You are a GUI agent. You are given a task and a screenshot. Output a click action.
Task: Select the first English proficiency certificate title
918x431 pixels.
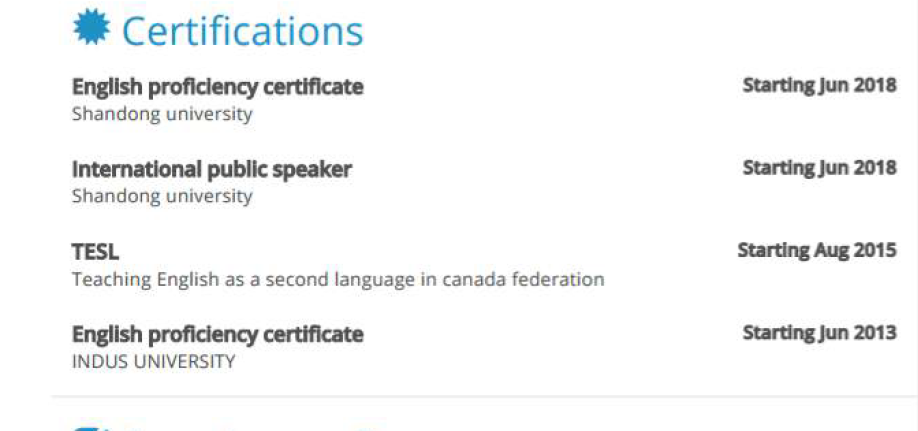pos(217,87)
